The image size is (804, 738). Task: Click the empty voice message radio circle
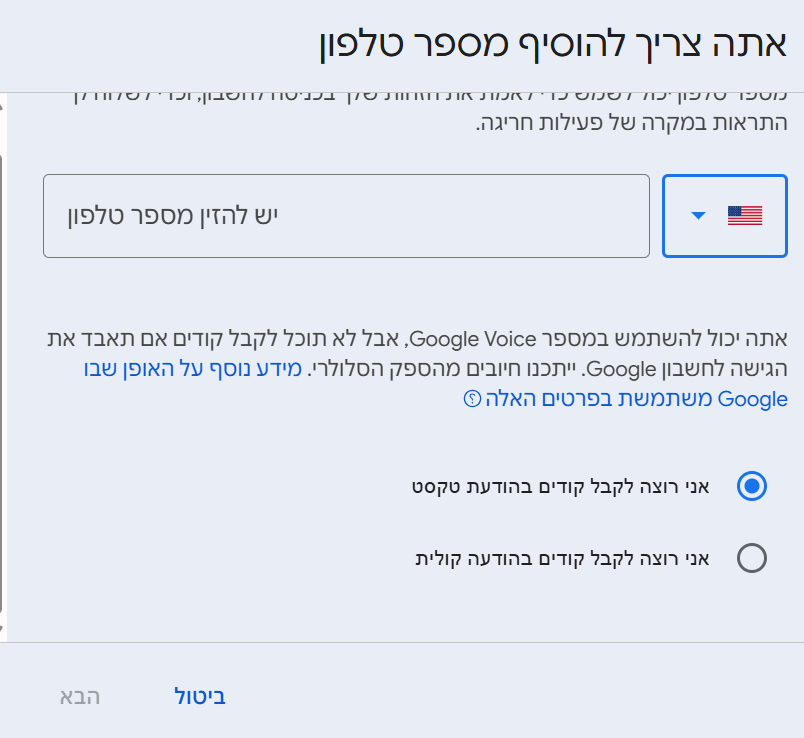click(x=751, y=559)
